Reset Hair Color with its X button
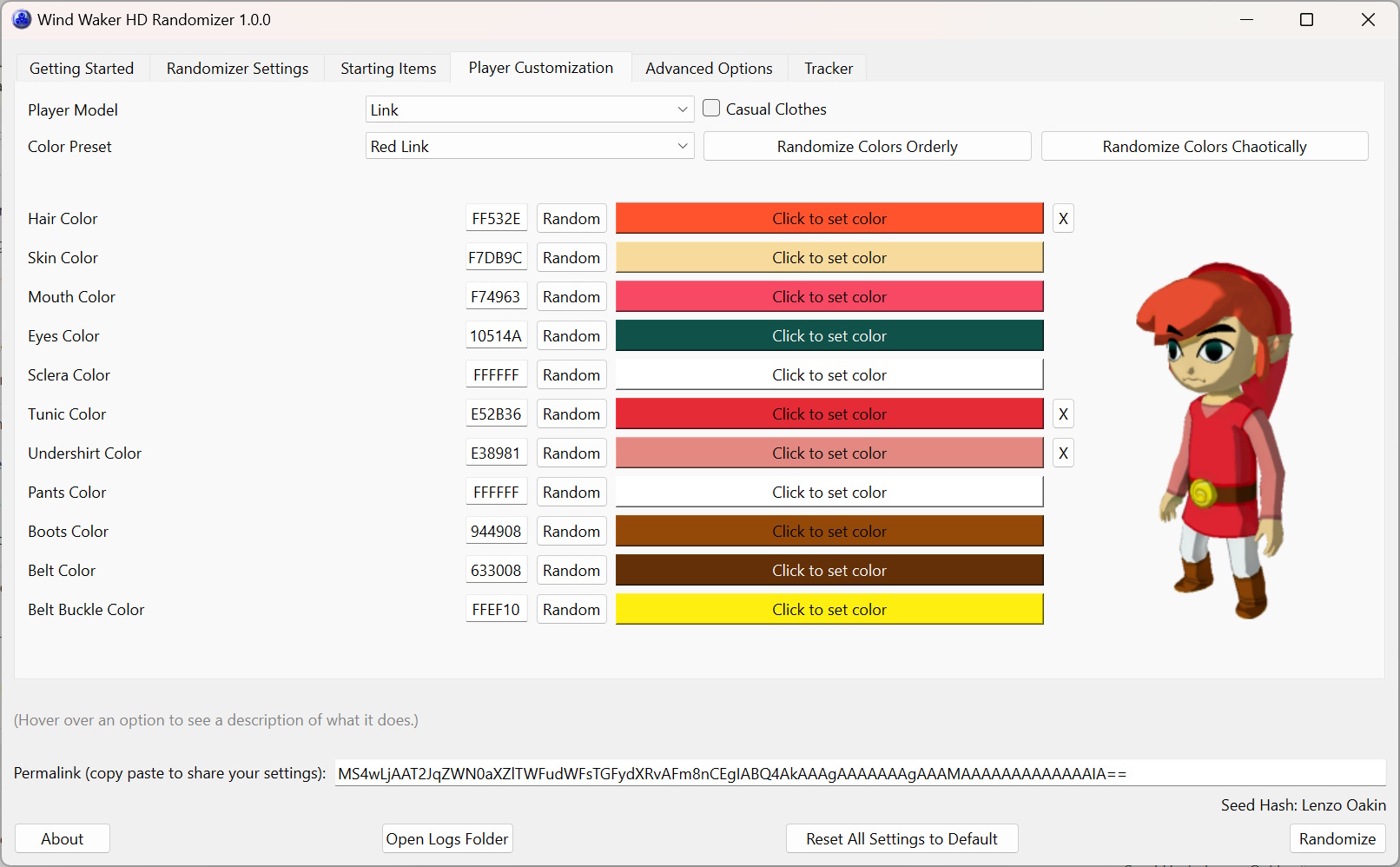The image size is (1400, 867). pos(1063,219)
